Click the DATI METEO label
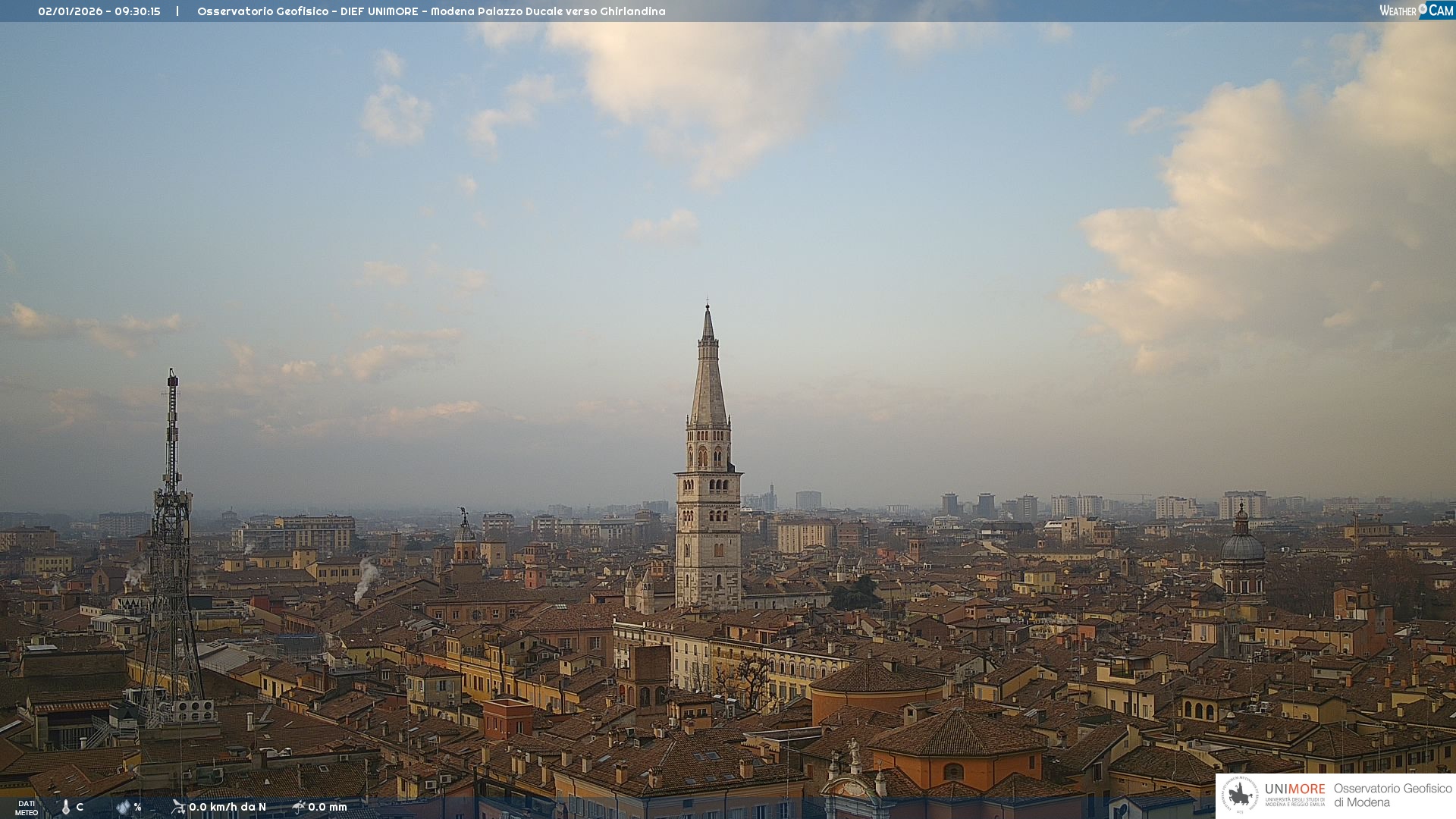This screenshot has height=819, width=1456. click(x=27, y=808)
